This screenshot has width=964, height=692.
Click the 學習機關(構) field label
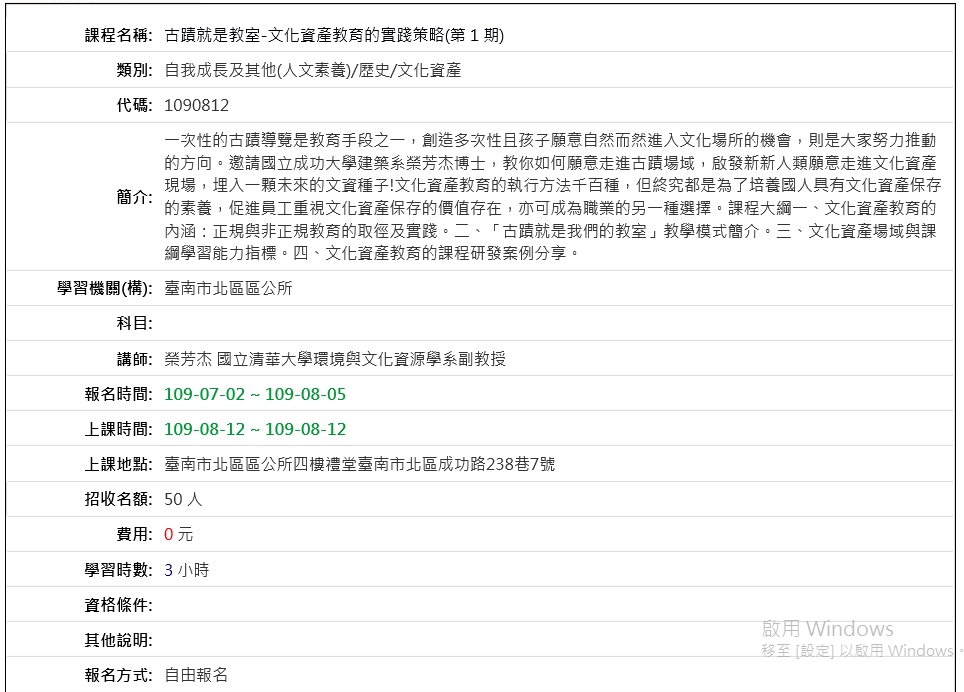[x=105, y=289]
